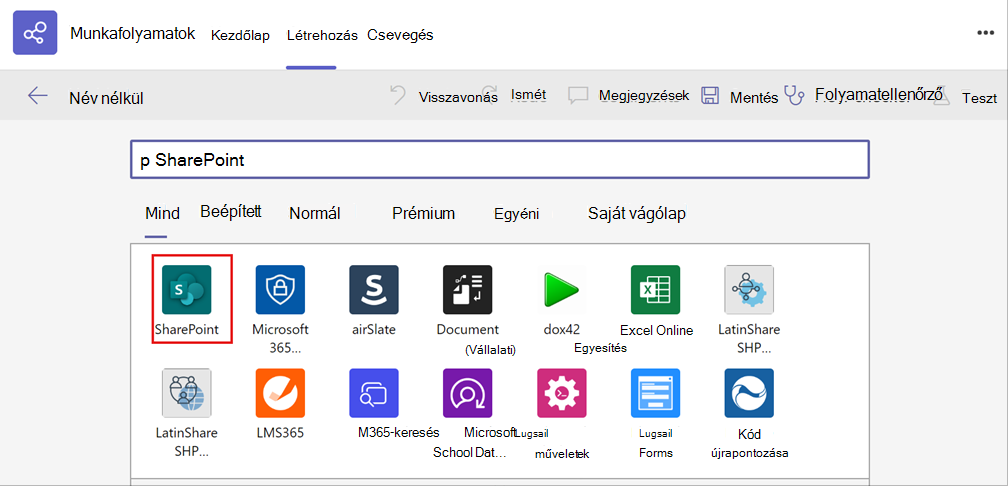Screen dimensions: 1008x486
Task: Click the Visszavonás button label
Action: [x=458, y=98]
